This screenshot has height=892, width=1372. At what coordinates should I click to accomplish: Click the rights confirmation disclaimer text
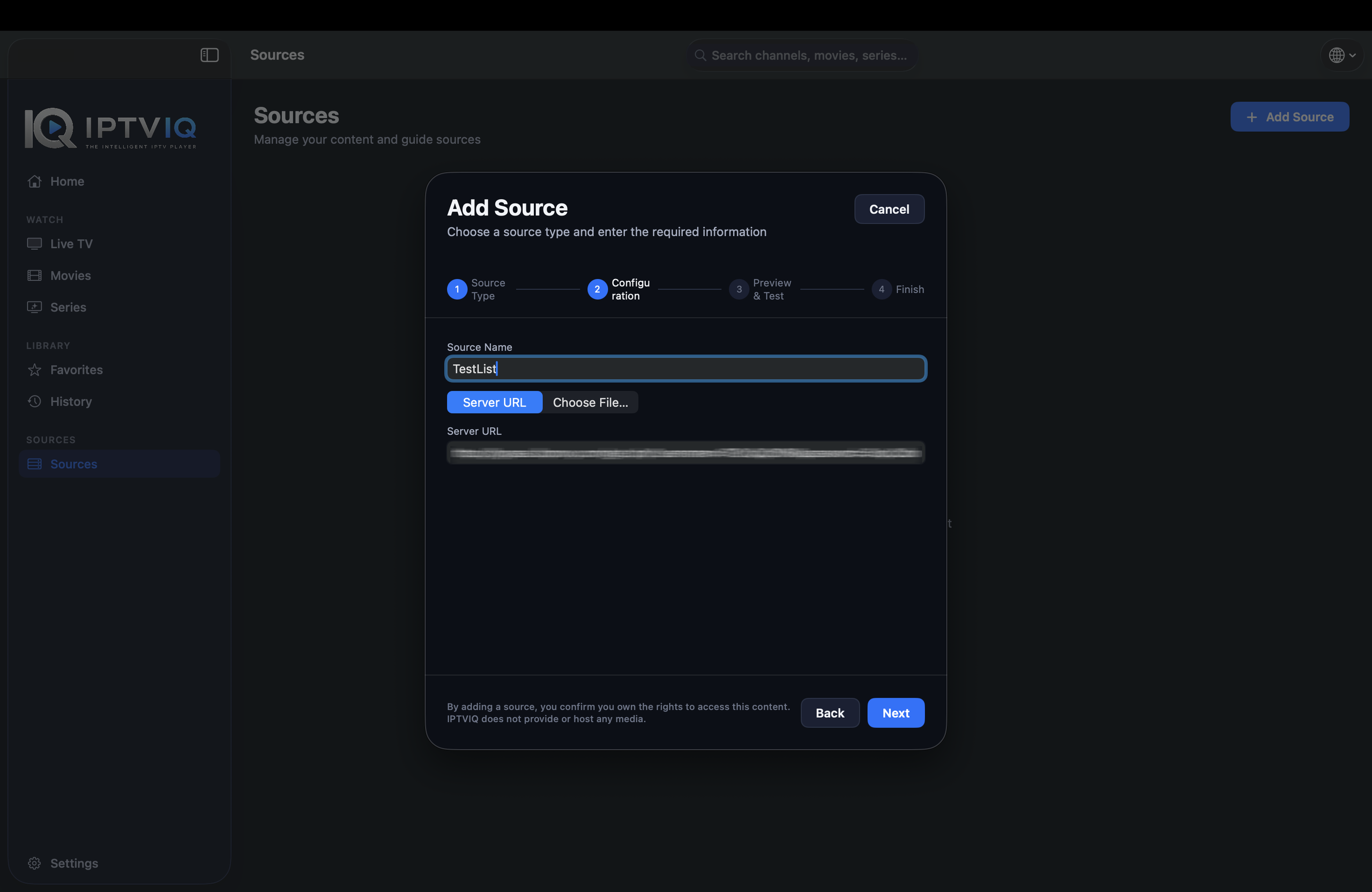(x=618, y=713)
